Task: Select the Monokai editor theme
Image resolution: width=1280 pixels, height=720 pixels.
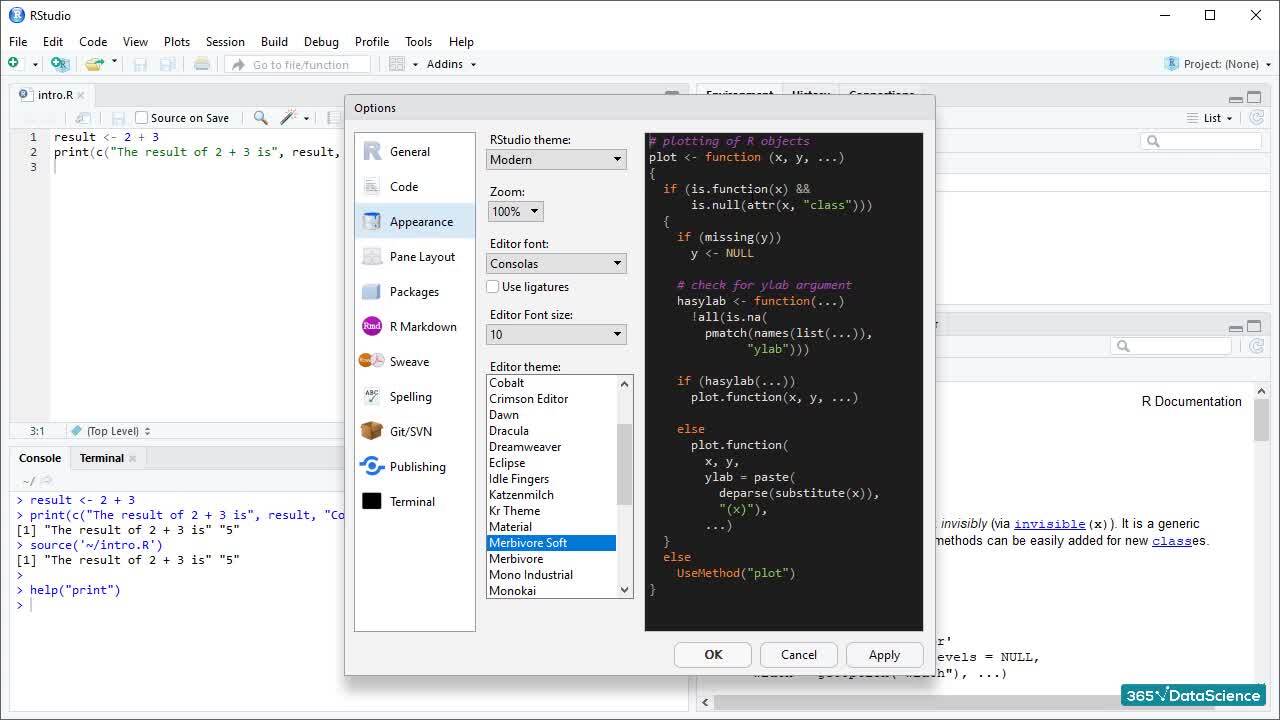Action: (551, 591)
